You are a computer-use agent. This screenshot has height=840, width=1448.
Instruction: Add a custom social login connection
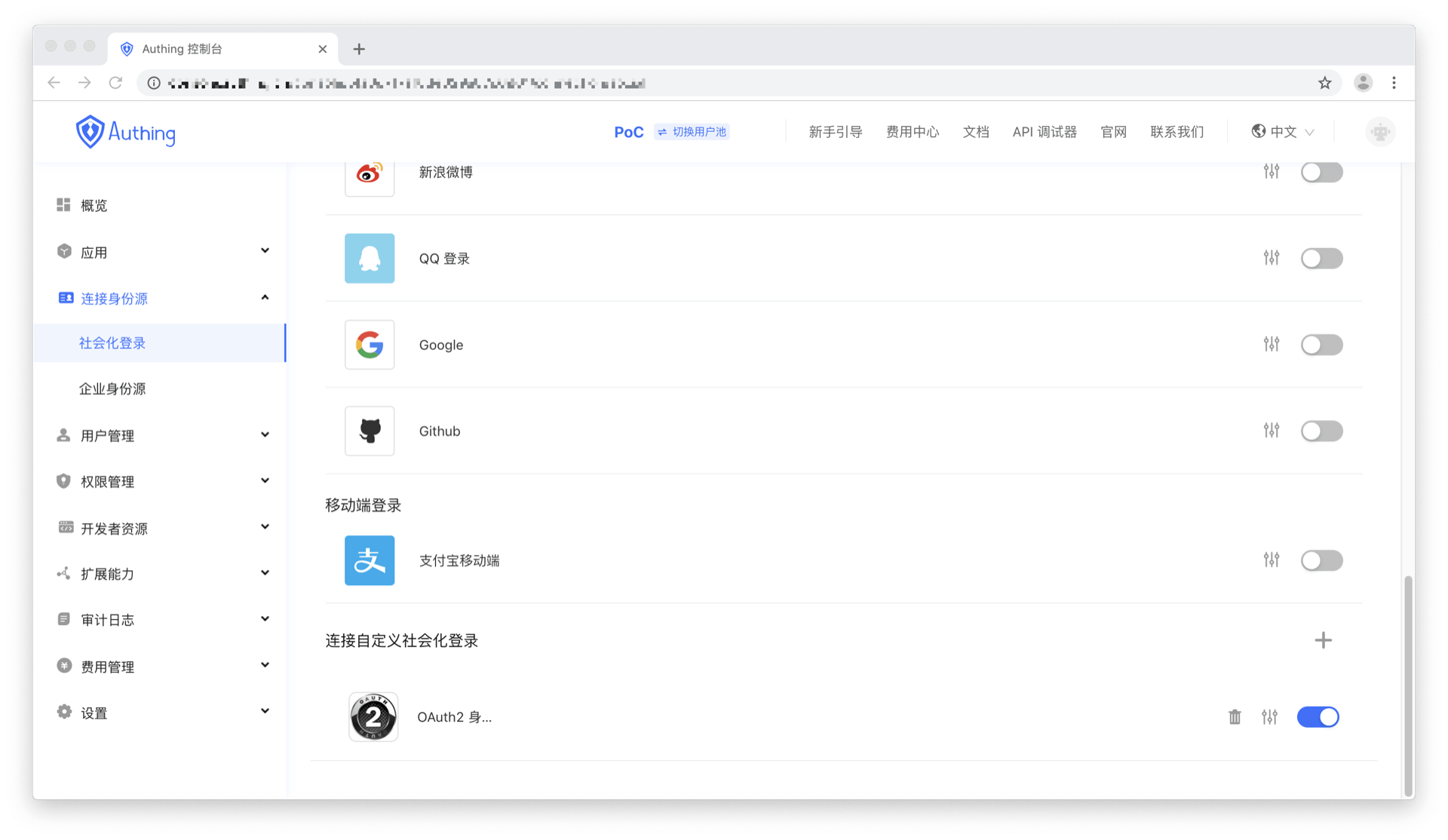tap(1323, 640)
